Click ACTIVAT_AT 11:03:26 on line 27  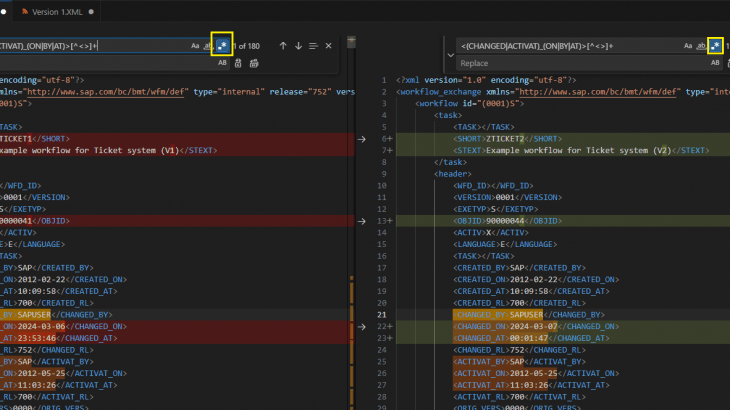pyautogui.click(x=531, y=385)
